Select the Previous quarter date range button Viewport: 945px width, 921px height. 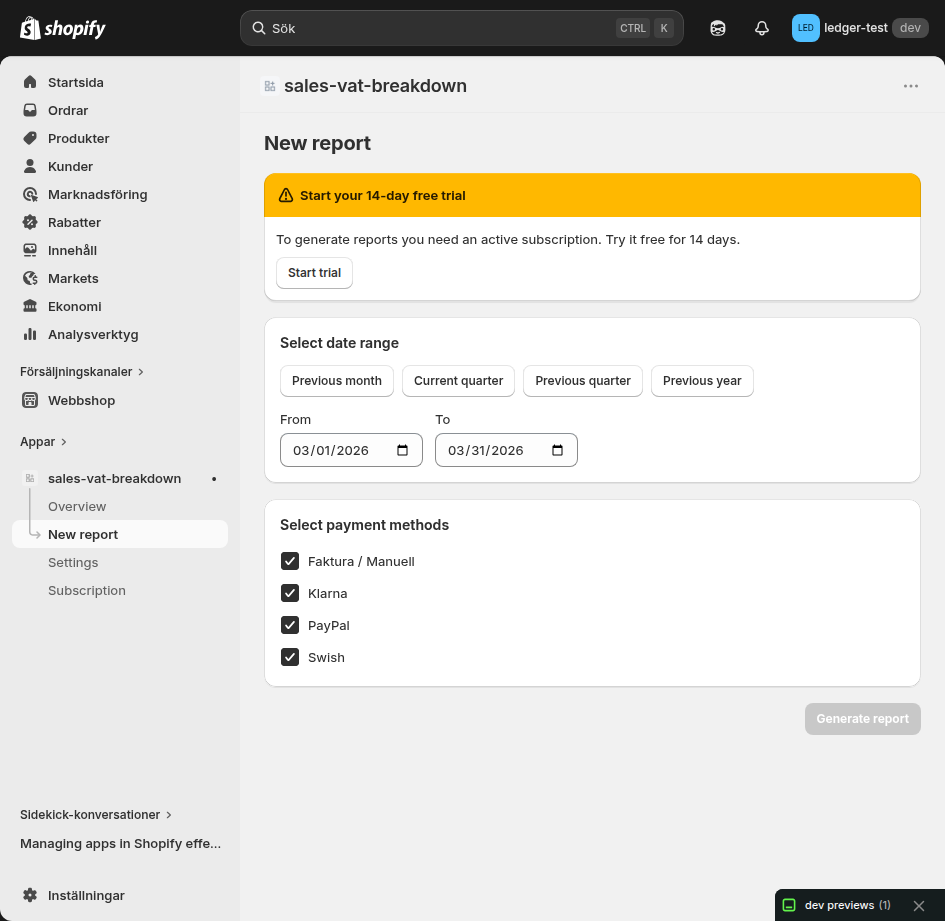pos(582,381)
